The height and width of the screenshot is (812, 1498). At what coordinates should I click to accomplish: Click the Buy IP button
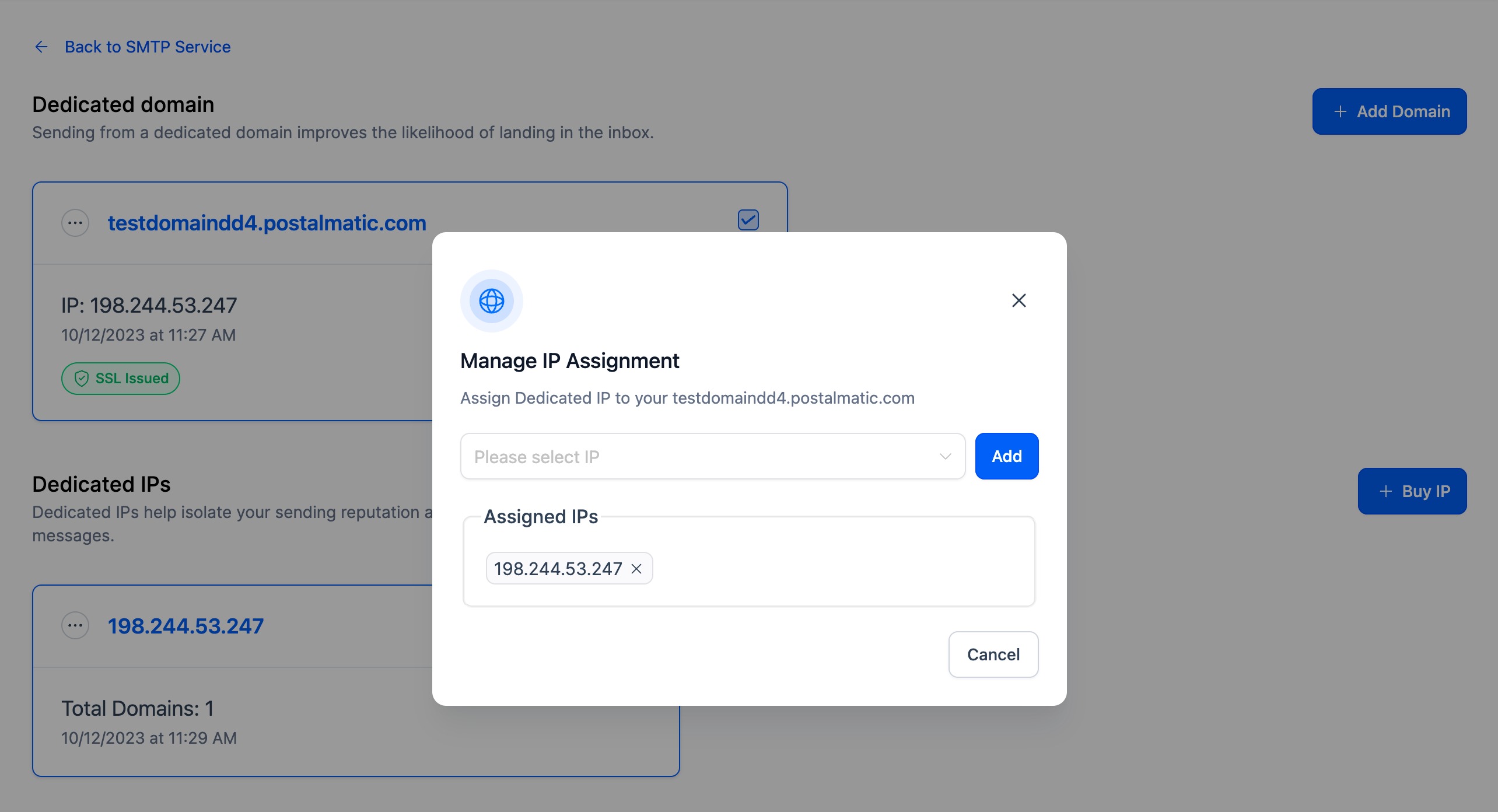coord(1412,491)
